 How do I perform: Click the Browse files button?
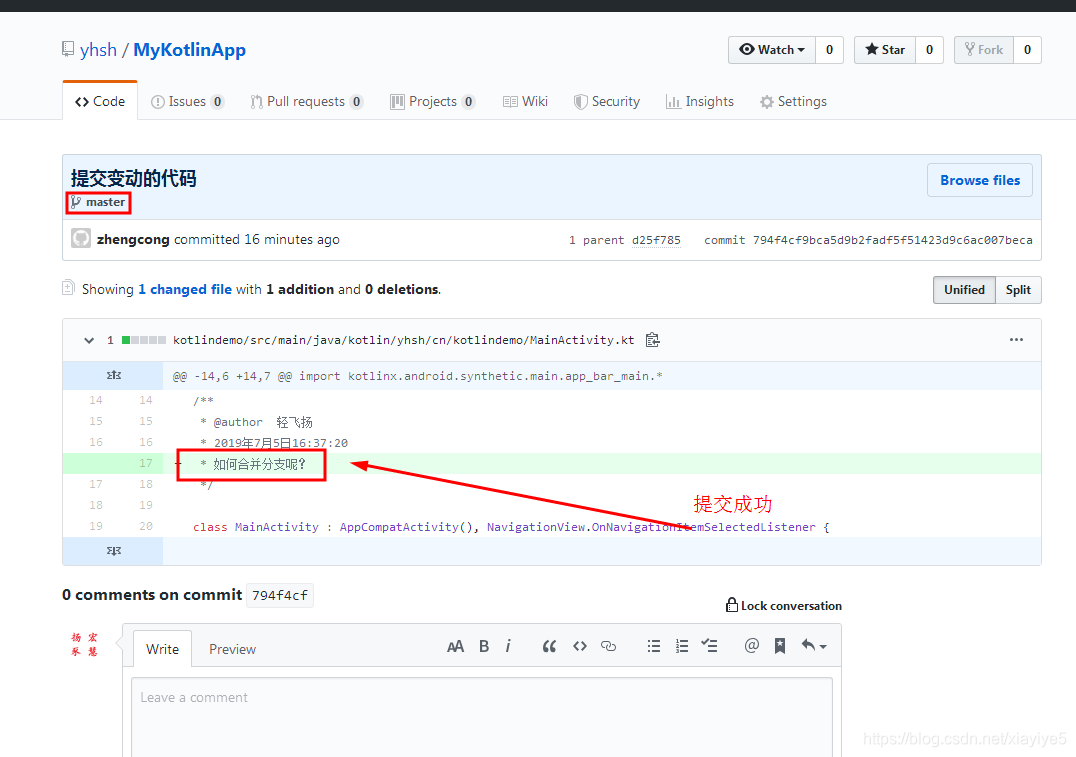(979, 180)
